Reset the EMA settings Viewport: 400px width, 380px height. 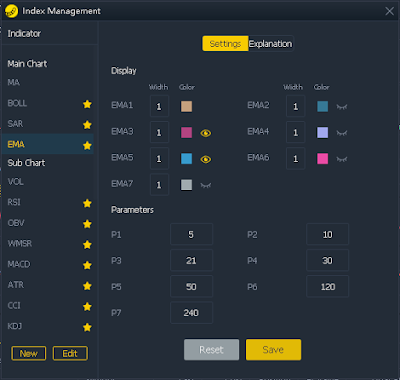[211, 350]
